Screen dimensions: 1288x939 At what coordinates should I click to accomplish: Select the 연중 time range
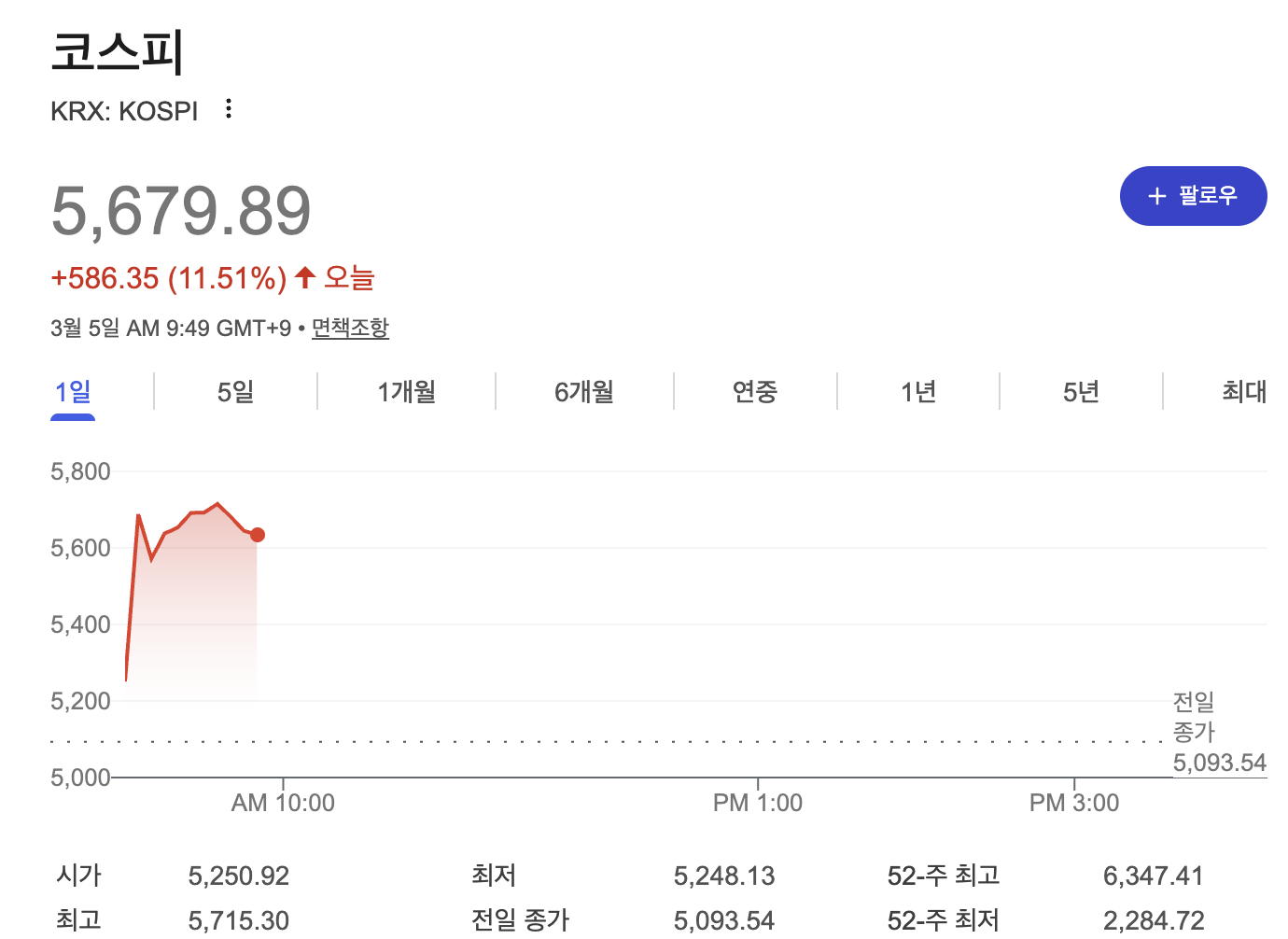[x=755, y=392]
